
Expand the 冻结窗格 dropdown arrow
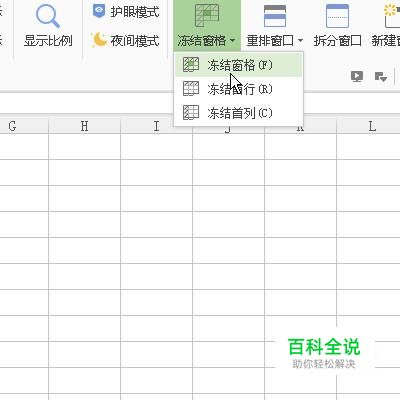232,41
